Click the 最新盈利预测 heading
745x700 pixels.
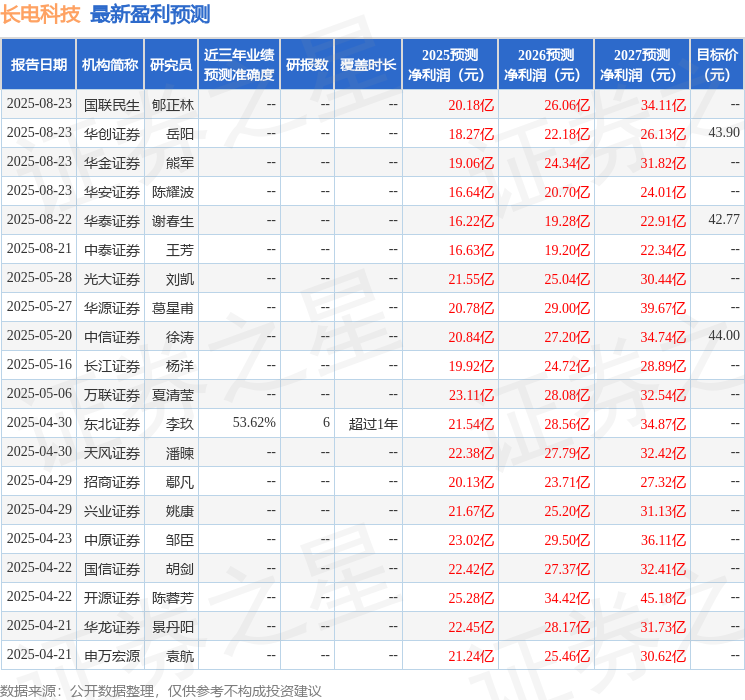pos(150,14)
